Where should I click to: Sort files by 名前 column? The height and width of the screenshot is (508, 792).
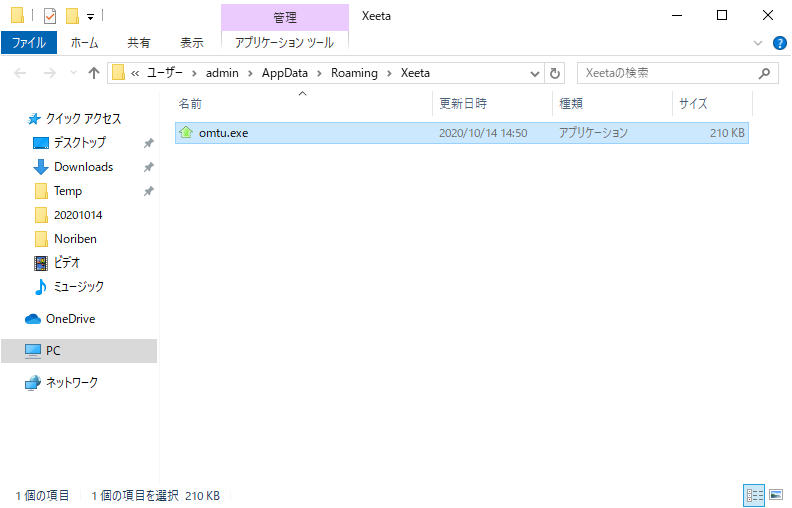coord(303,104)
